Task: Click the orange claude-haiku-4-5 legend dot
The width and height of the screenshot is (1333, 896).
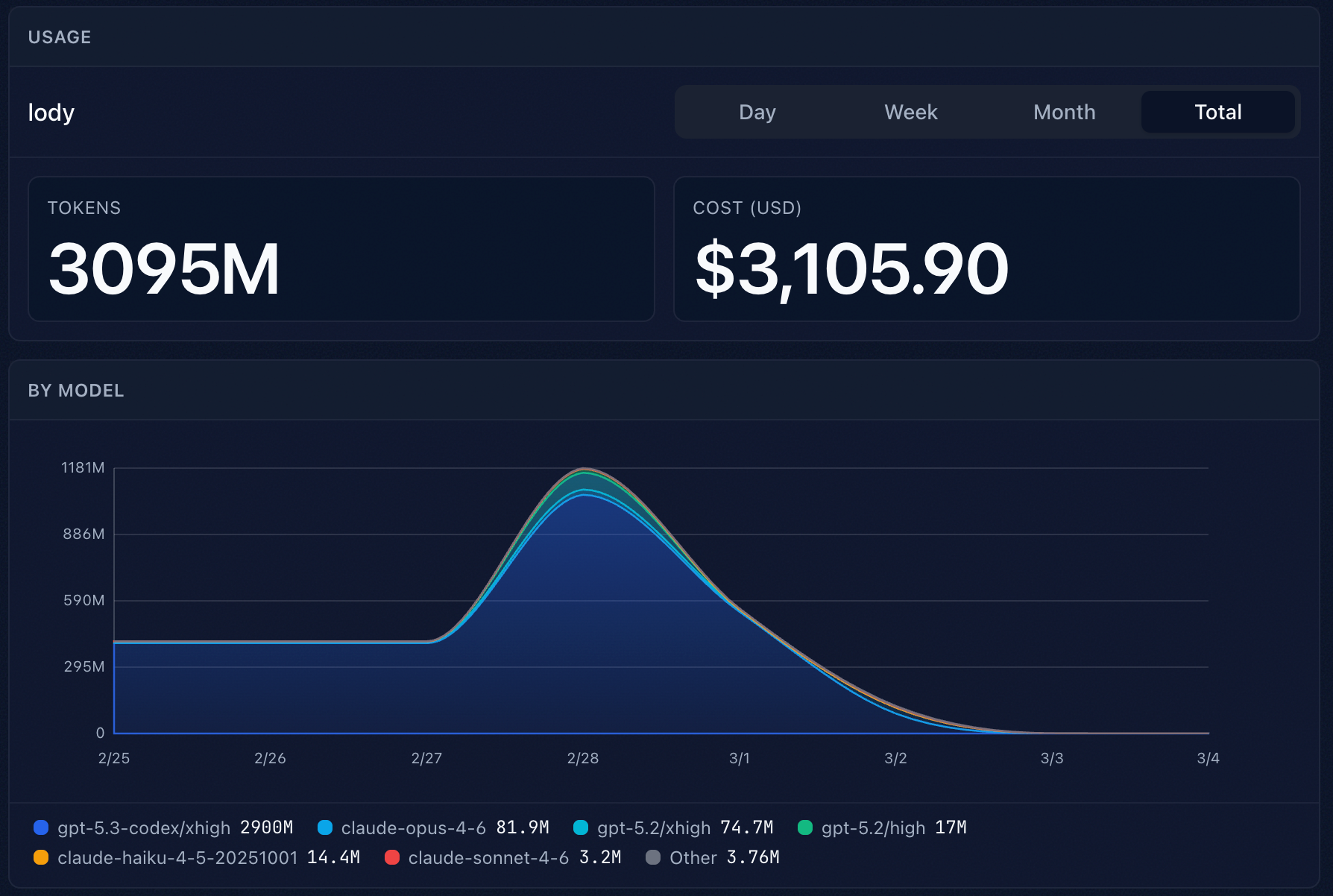Action: coord(41,857)
